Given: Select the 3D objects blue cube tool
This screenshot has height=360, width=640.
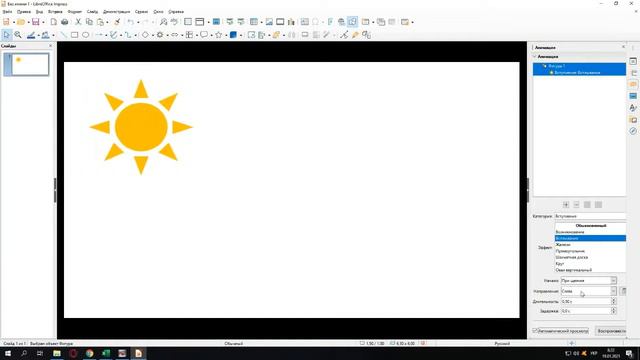Looking at the screenshot, I should tap(233, 35).
